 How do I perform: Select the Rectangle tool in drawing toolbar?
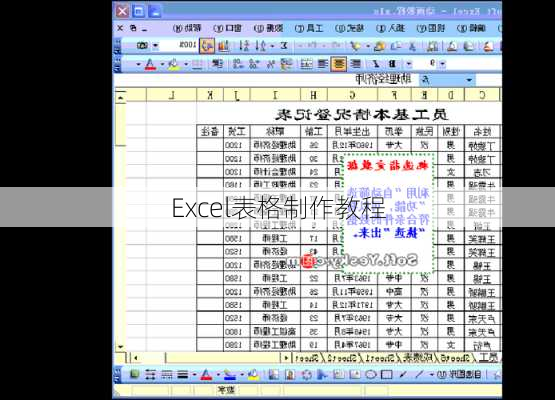click(387, 374)
